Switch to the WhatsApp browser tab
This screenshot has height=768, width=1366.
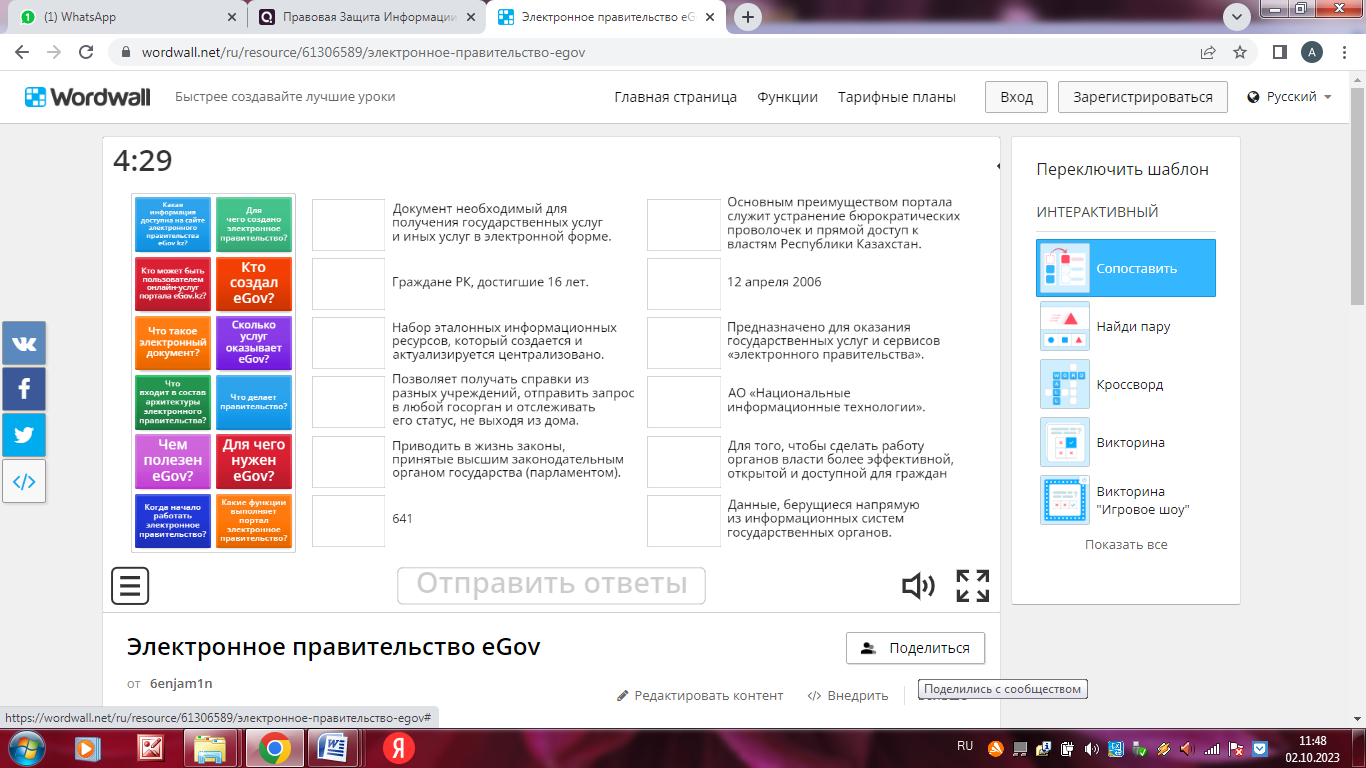[128, 17]
